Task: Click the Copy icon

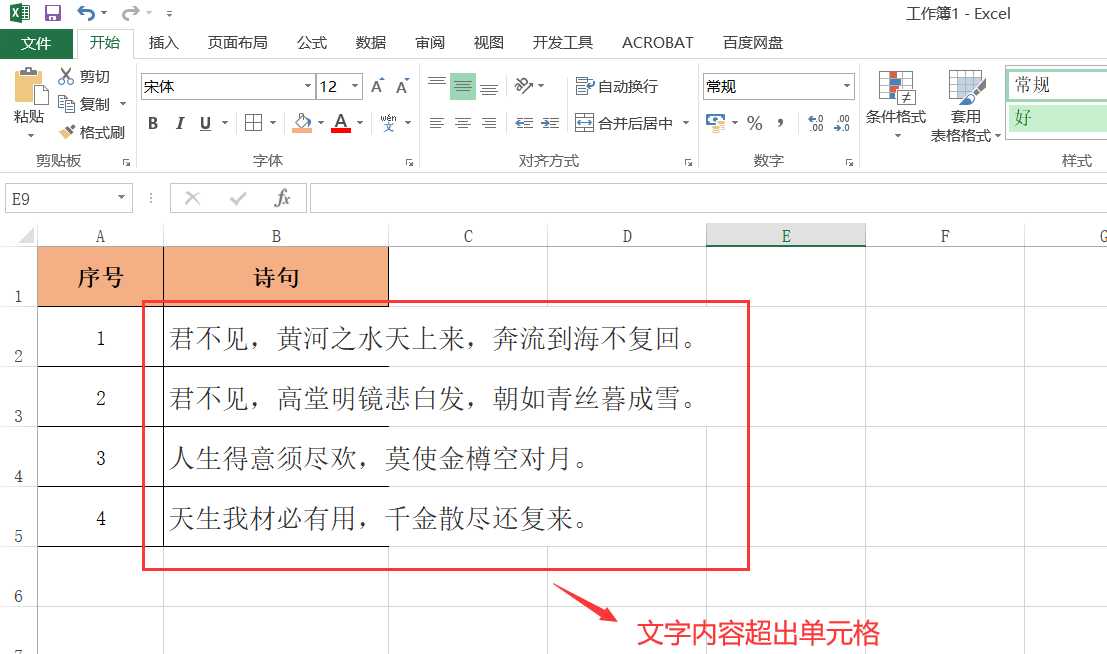Action: (66, 104)
